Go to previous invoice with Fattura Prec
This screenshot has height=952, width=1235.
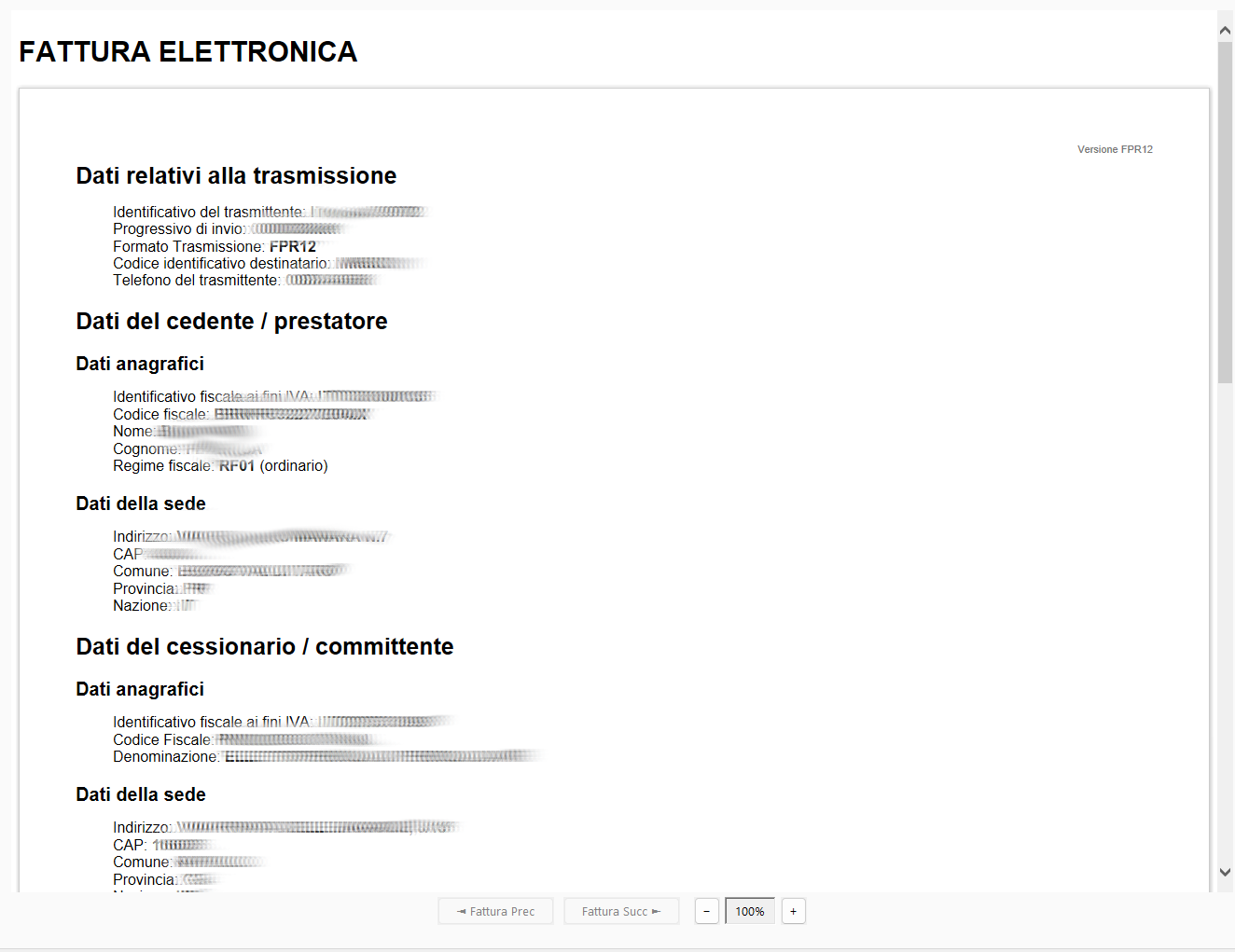tap(495, 911)
